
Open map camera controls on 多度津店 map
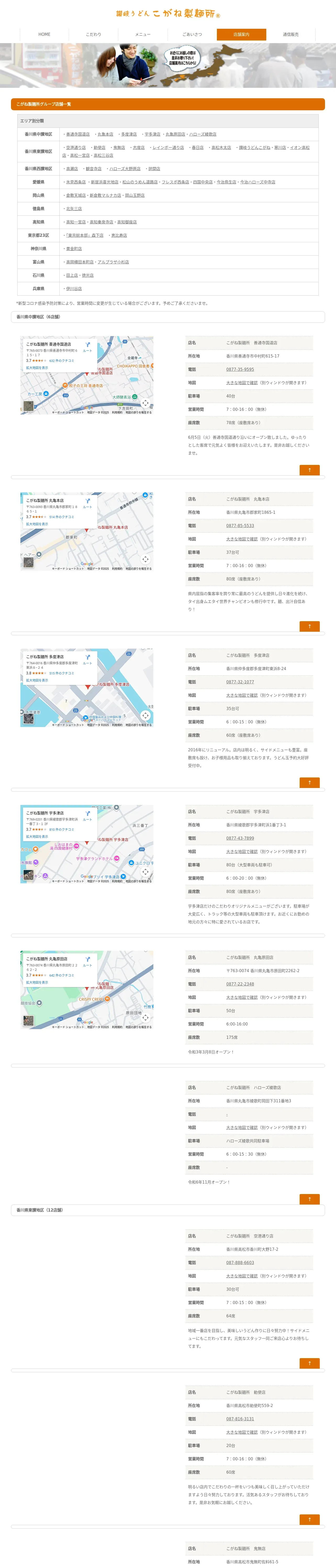click(145, 716)
